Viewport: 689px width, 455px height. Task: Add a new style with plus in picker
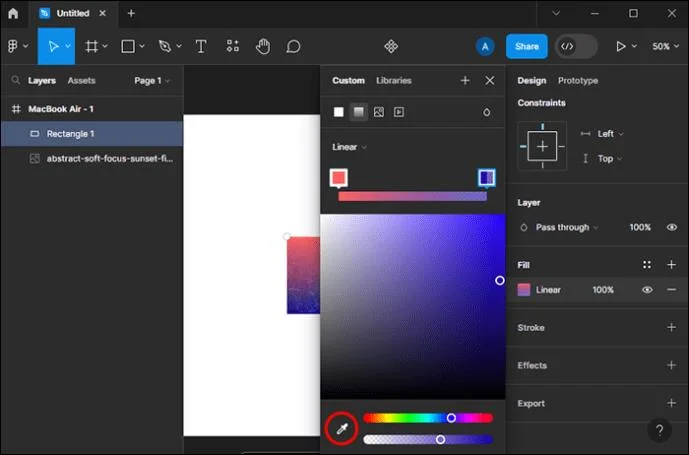tap(465, 80)
